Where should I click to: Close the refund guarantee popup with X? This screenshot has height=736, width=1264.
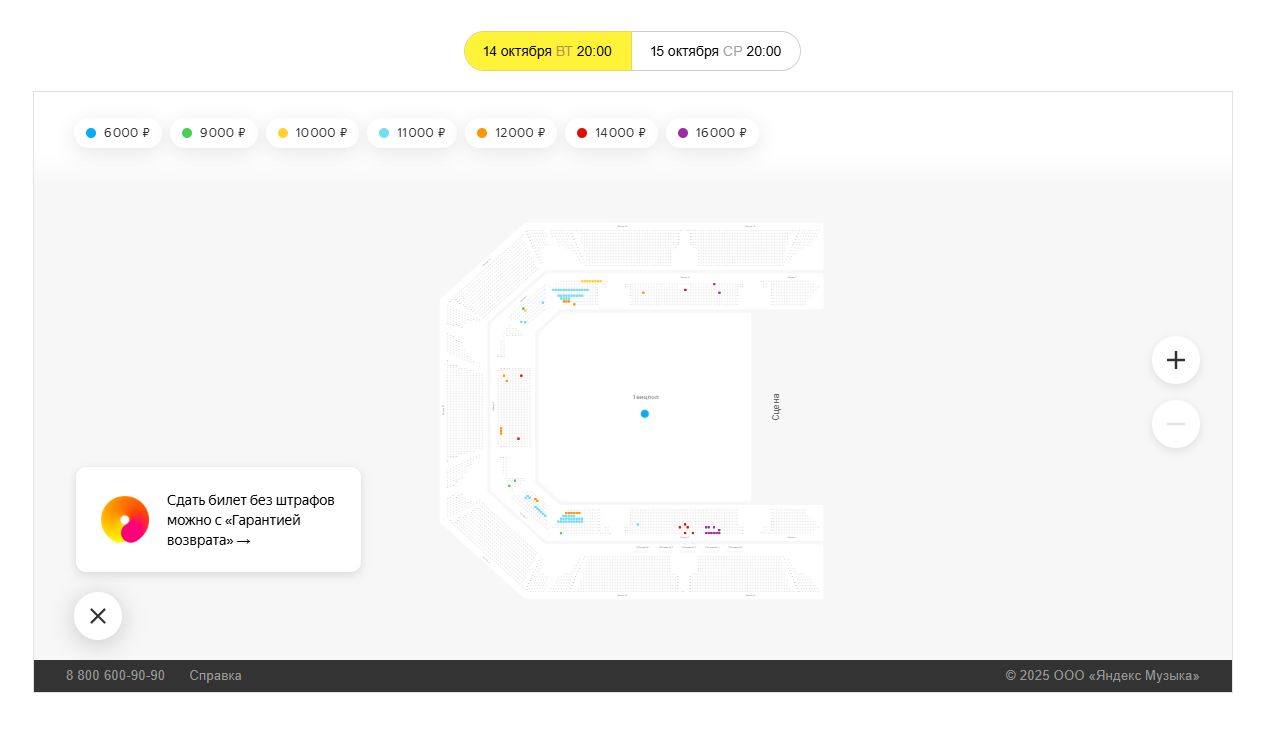pyautogui.click(x=98, y=616)
